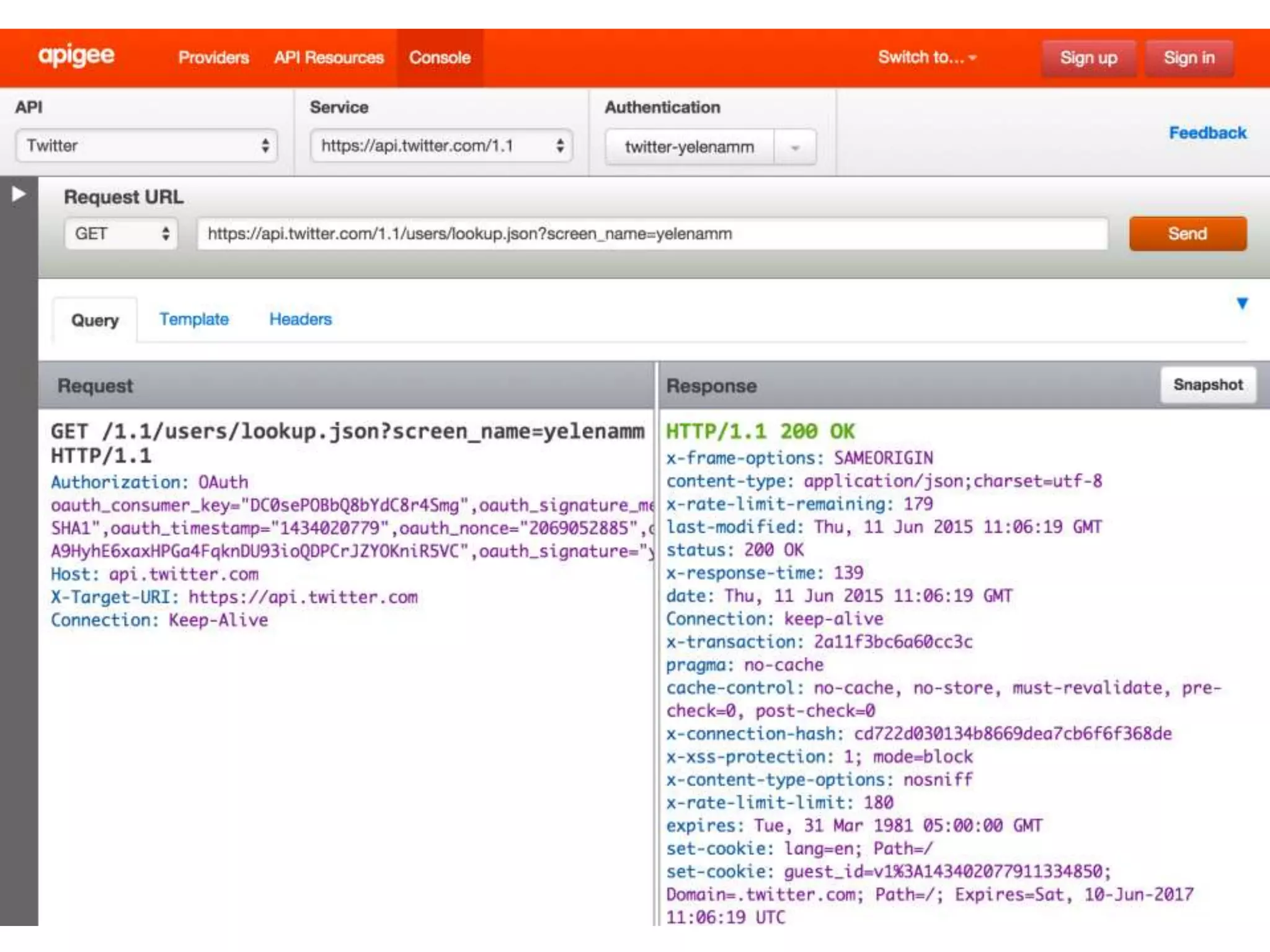Open the Twitter API dropdown
This screenshot has height=952, width=1270.
click(146, 146)
